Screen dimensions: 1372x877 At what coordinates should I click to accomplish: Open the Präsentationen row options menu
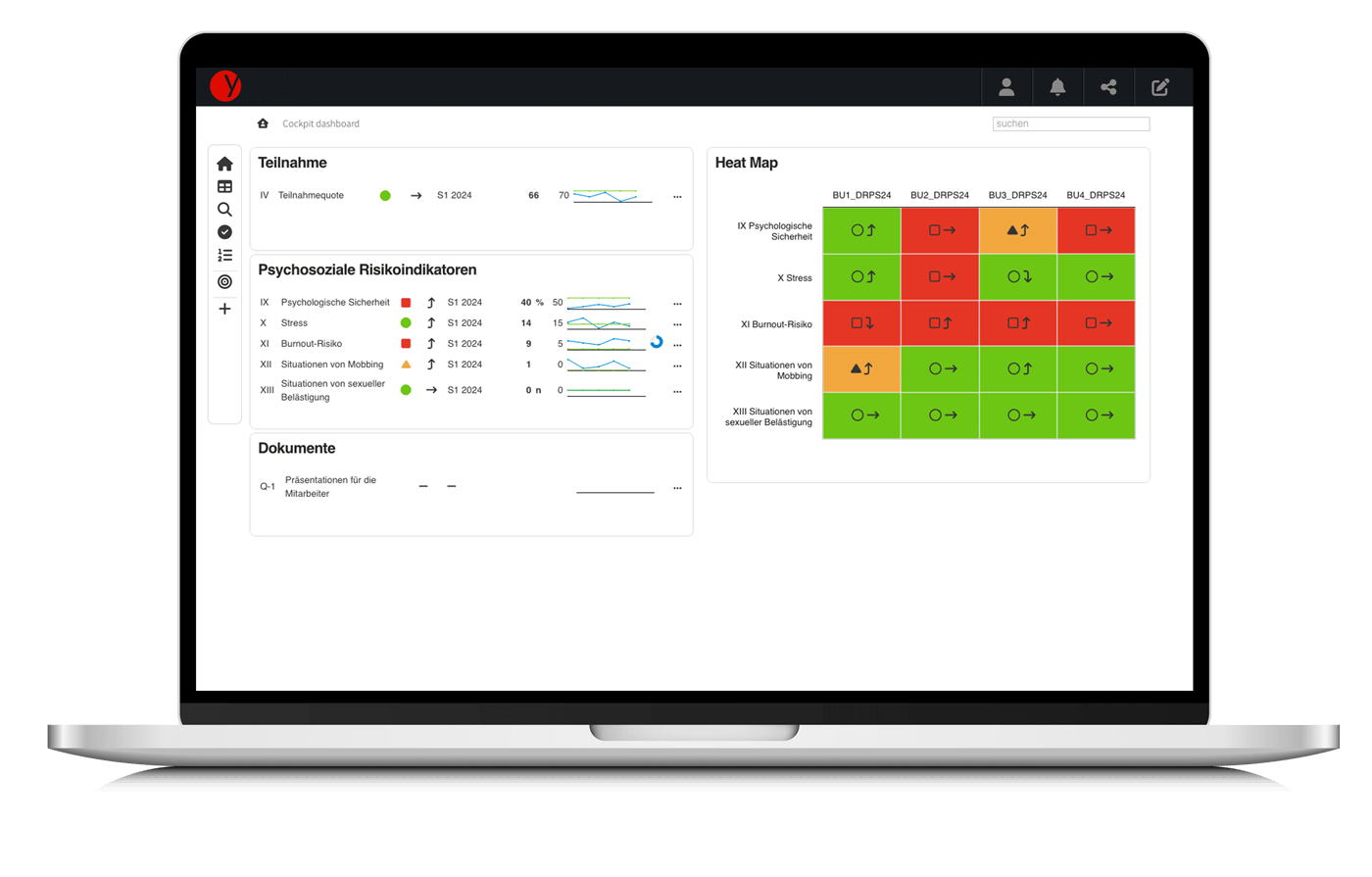(677, 488)
